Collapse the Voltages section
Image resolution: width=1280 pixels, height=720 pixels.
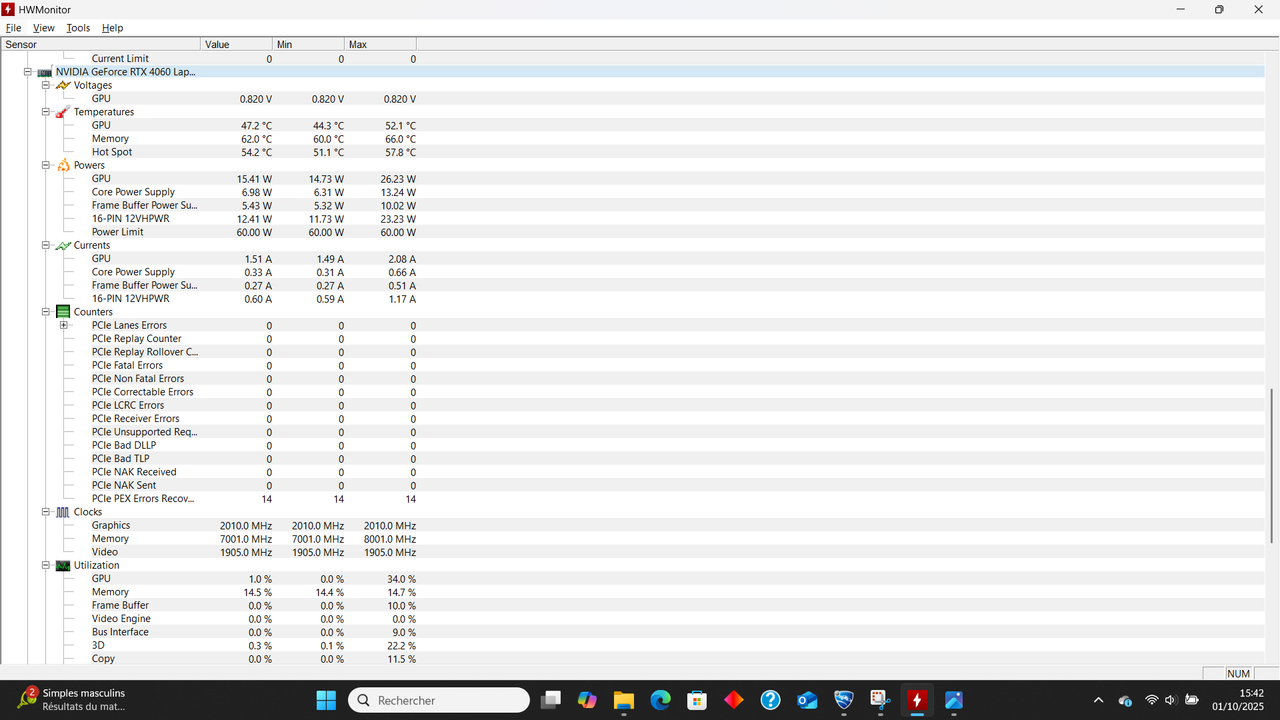(x=46, y=85)
